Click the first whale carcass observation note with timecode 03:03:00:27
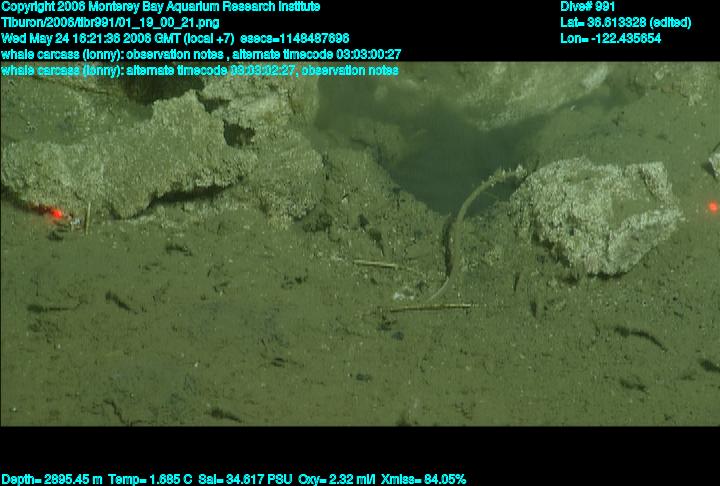The height and width of the screenshot is (486, 720). pos(201,54)
